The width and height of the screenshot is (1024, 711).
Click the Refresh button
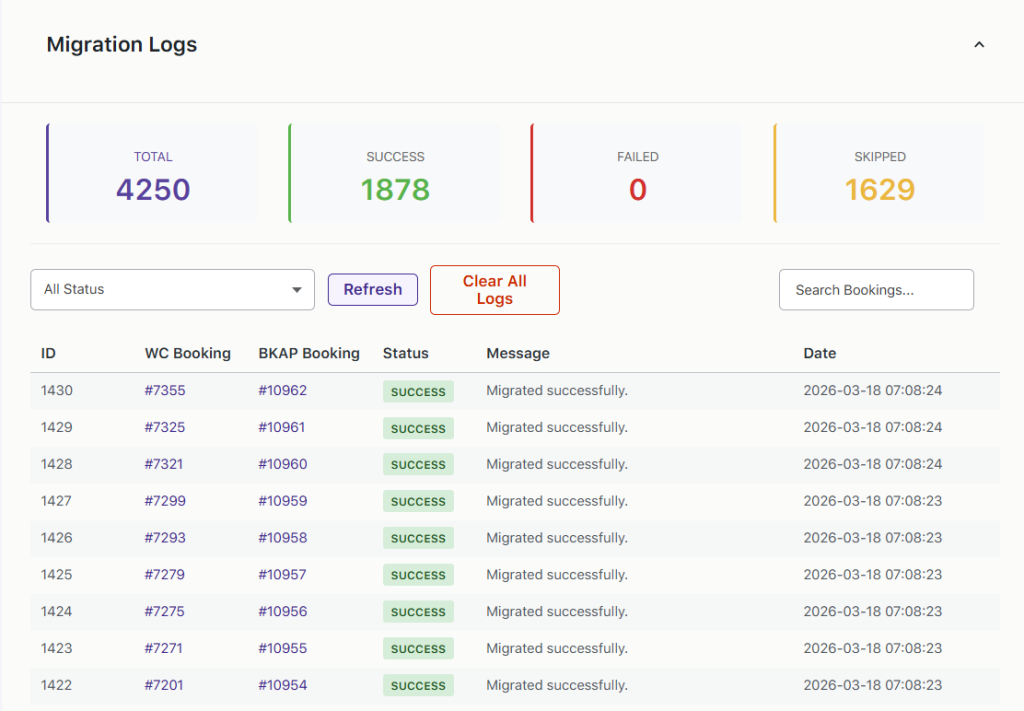372,290
